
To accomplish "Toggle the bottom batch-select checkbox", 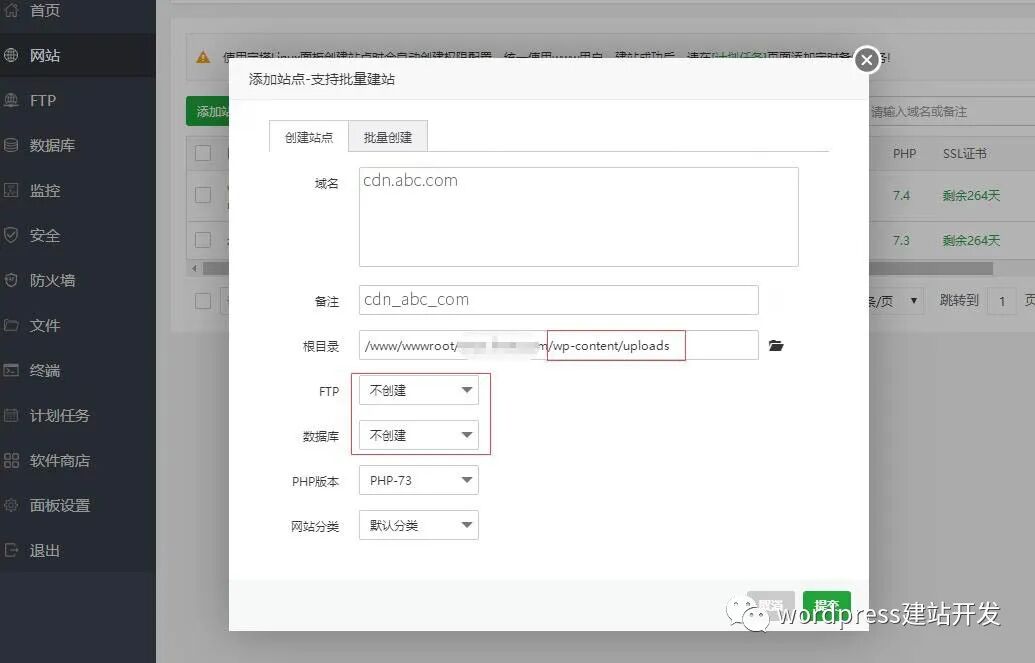I will tap(203, 301).
